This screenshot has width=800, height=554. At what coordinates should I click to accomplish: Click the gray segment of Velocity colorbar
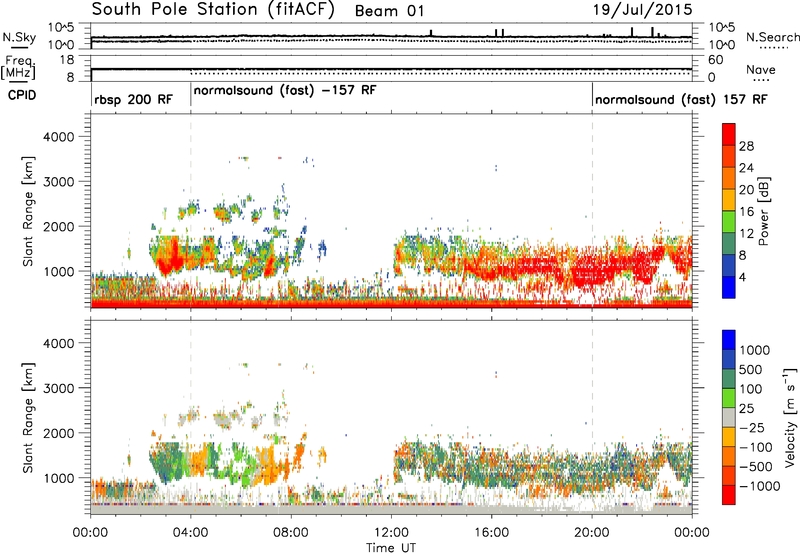pyautogui.click(x=729, y=418)
